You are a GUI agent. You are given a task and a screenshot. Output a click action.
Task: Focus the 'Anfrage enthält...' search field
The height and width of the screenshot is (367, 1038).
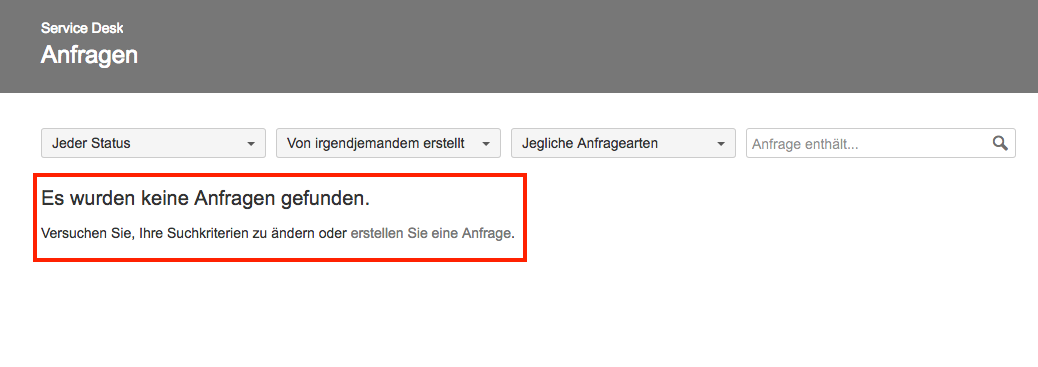coord(880,143)
